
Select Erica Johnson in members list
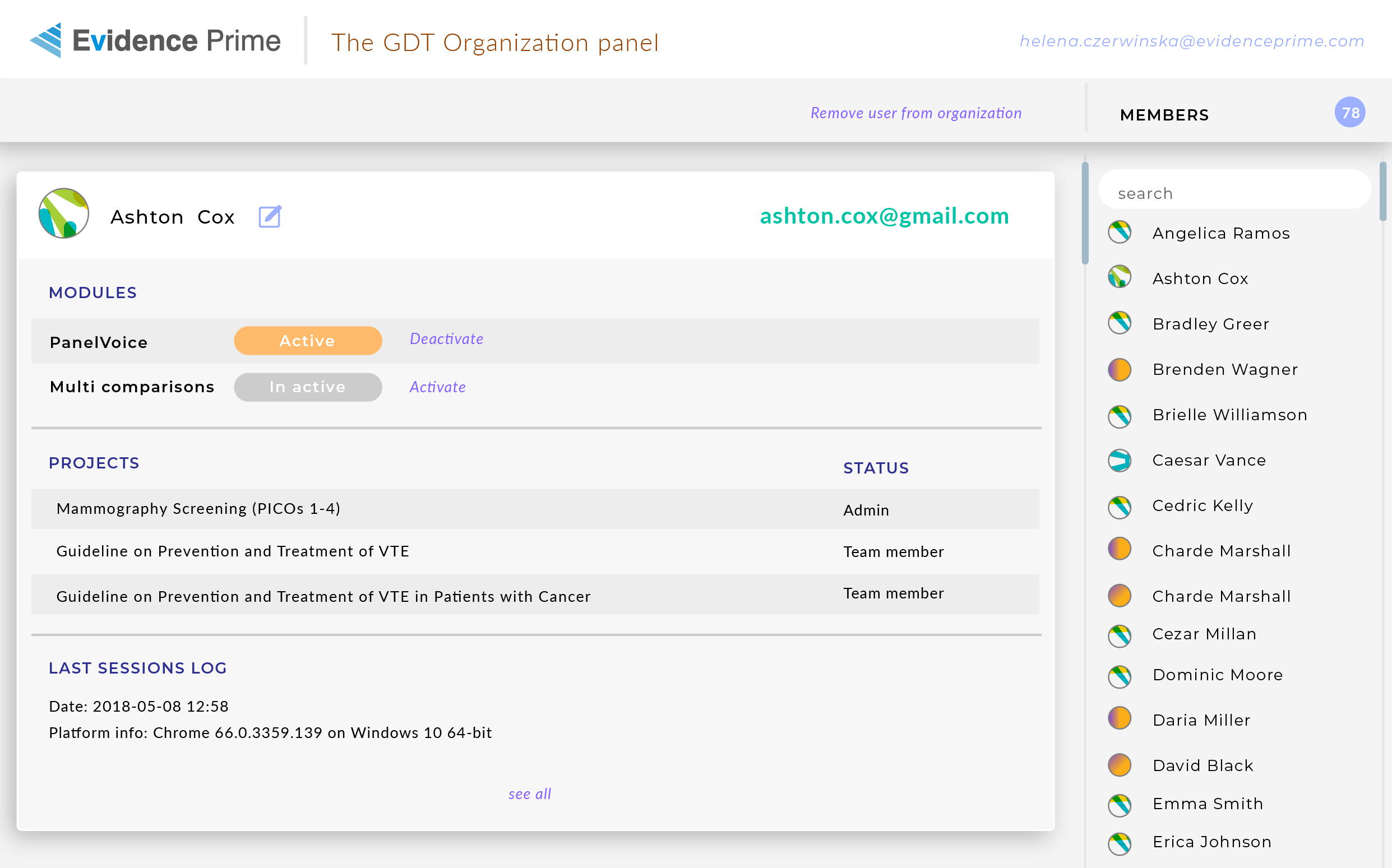pos(1211,842)
